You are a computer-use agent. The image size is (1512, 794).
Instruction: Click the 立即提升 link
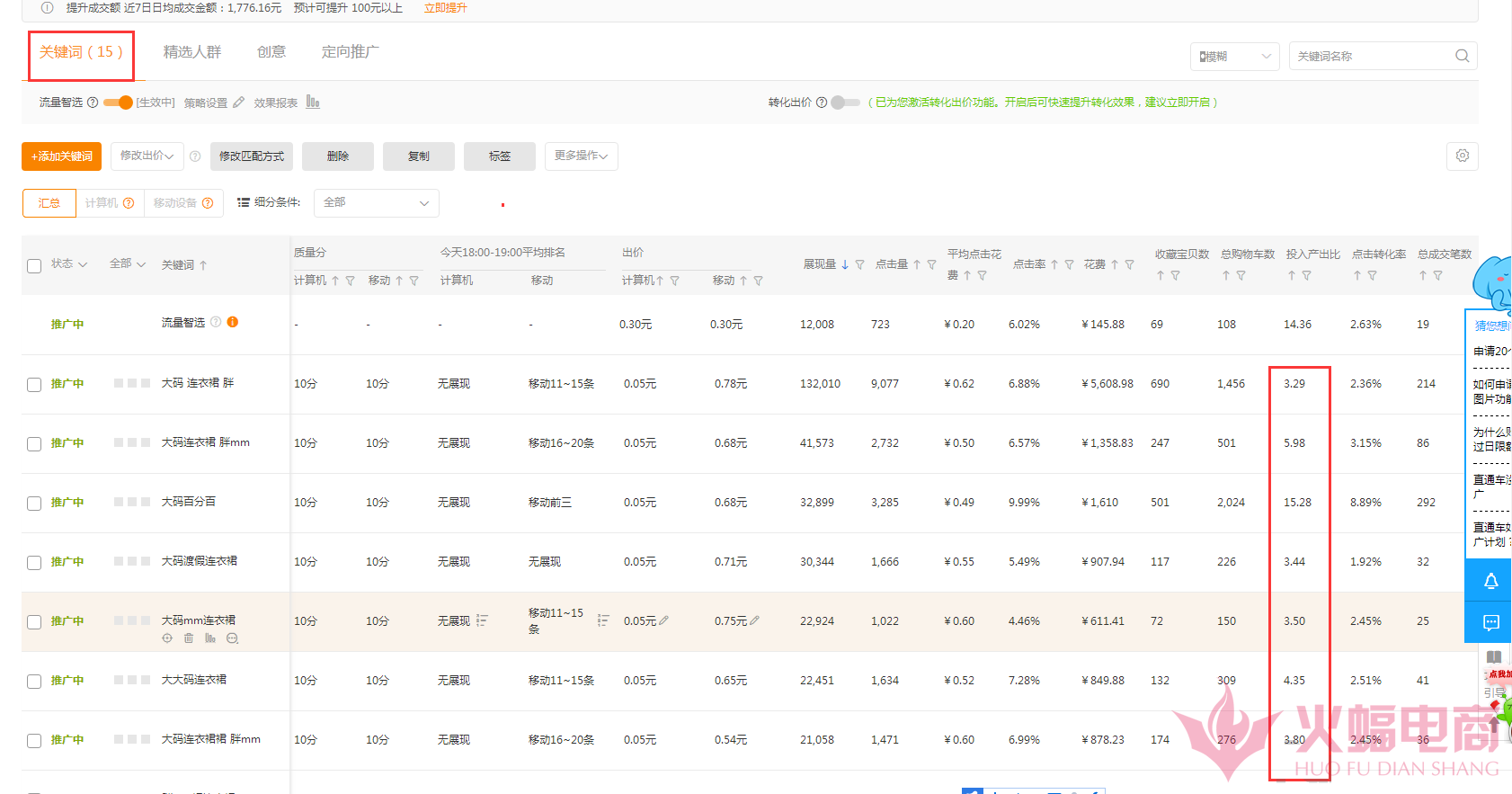tap(445, 8)
